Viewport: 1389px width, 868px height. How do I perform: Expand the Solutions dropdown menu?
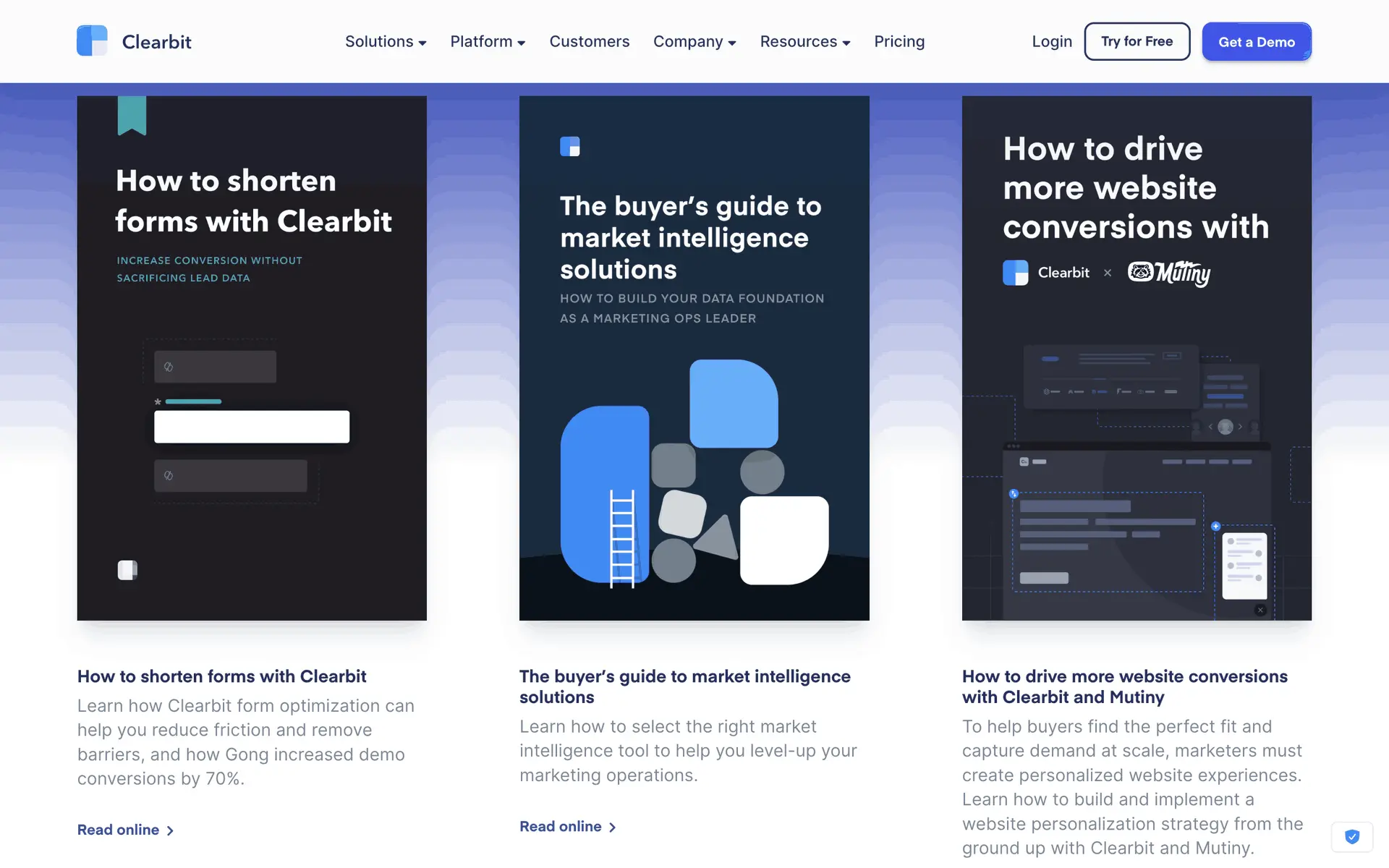point(386,42)
